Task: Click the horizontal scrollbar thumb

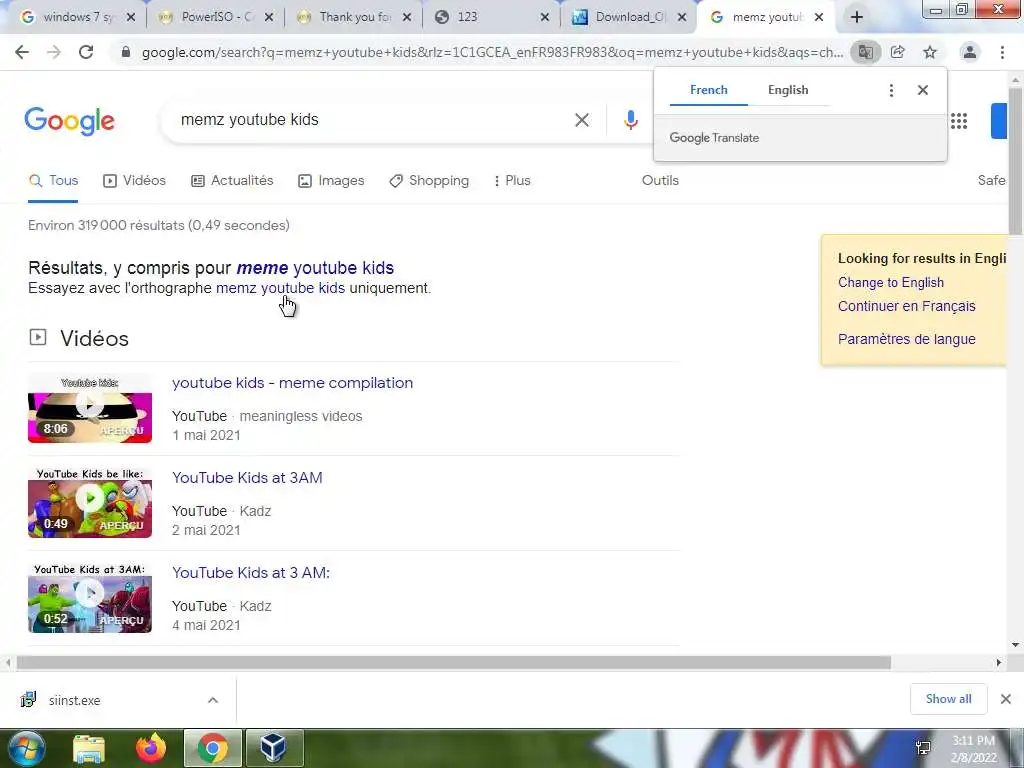Action: coord(453,663)
